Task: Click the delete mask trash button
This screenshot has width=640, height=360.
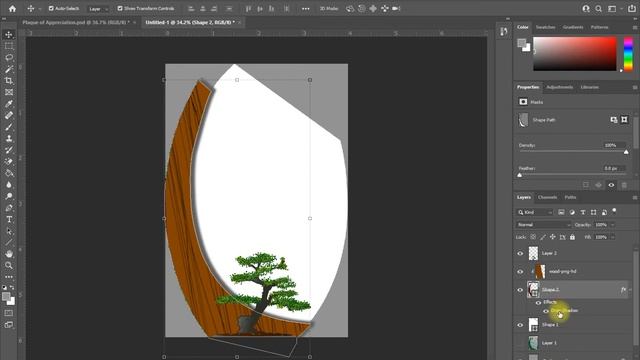Action: click(624, 185)
